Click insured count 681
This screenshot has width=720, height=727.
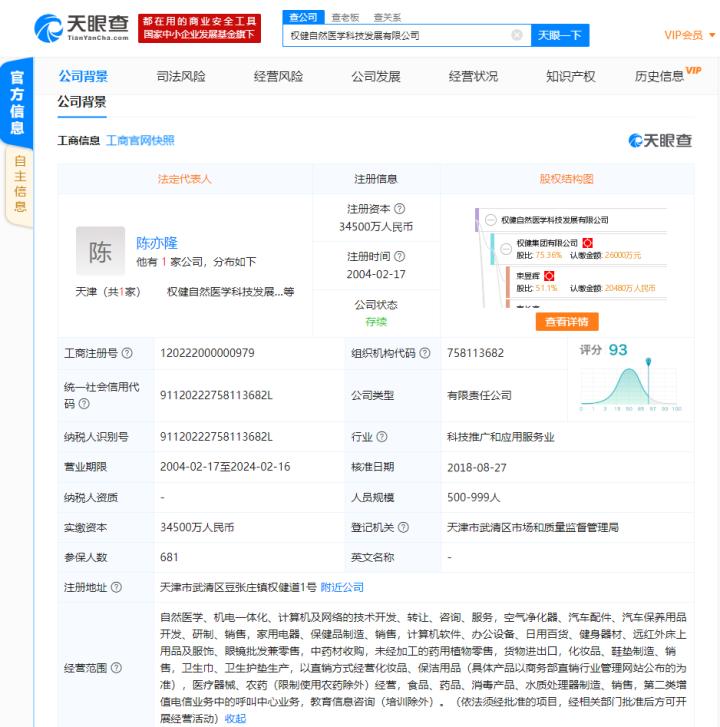coord(169,557)
